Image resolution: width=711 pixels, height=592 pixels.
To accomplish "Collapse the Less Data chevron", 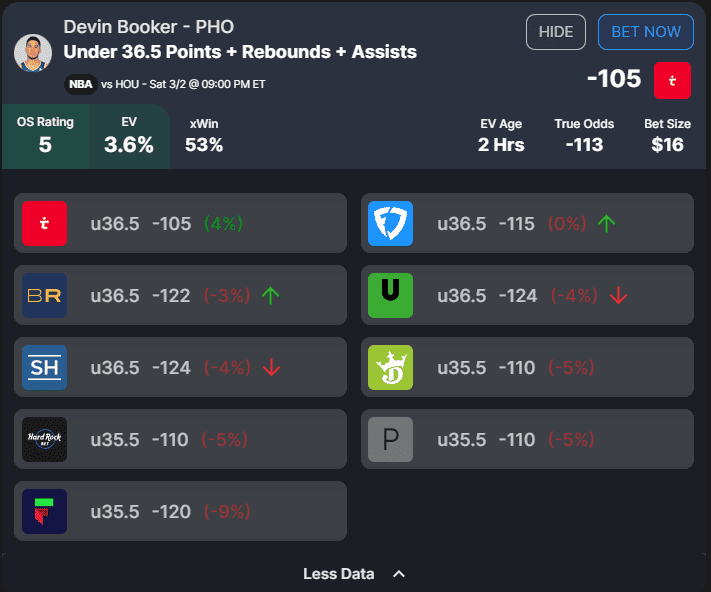I will (399, 574).
